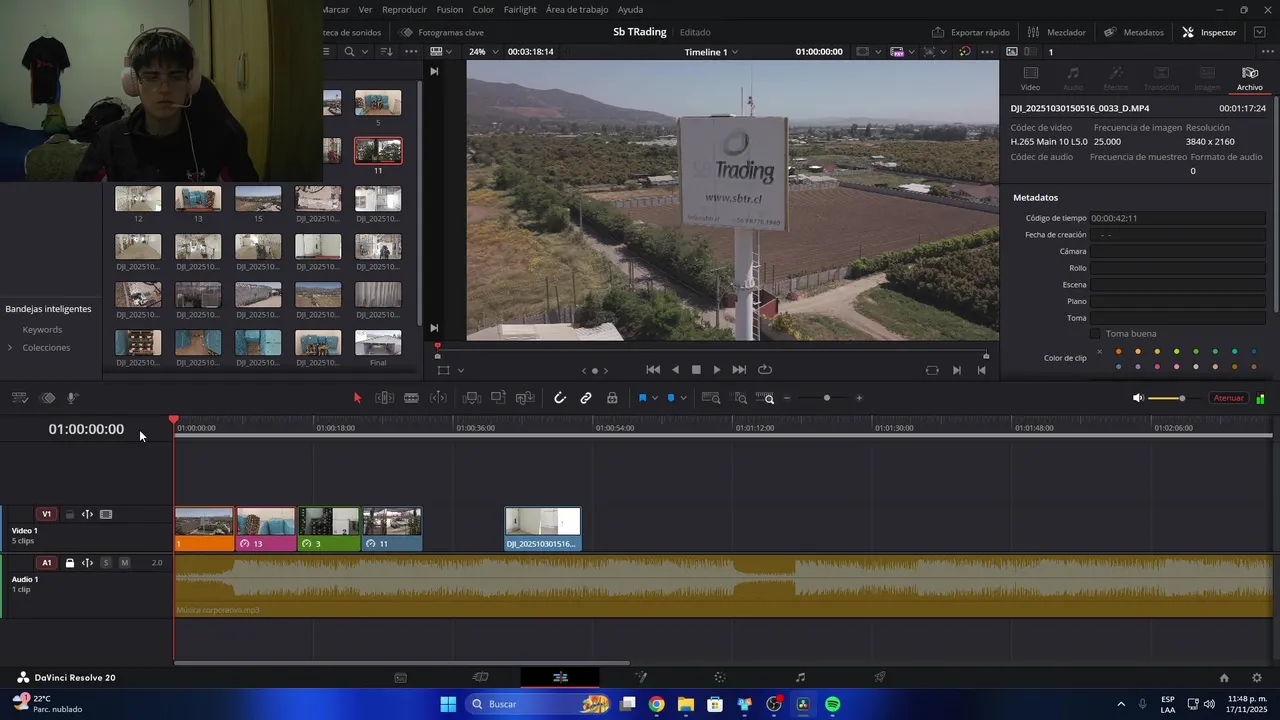
Task: Click the voiceover microphone icon in timeline toolbar
Action: (72, 398)
